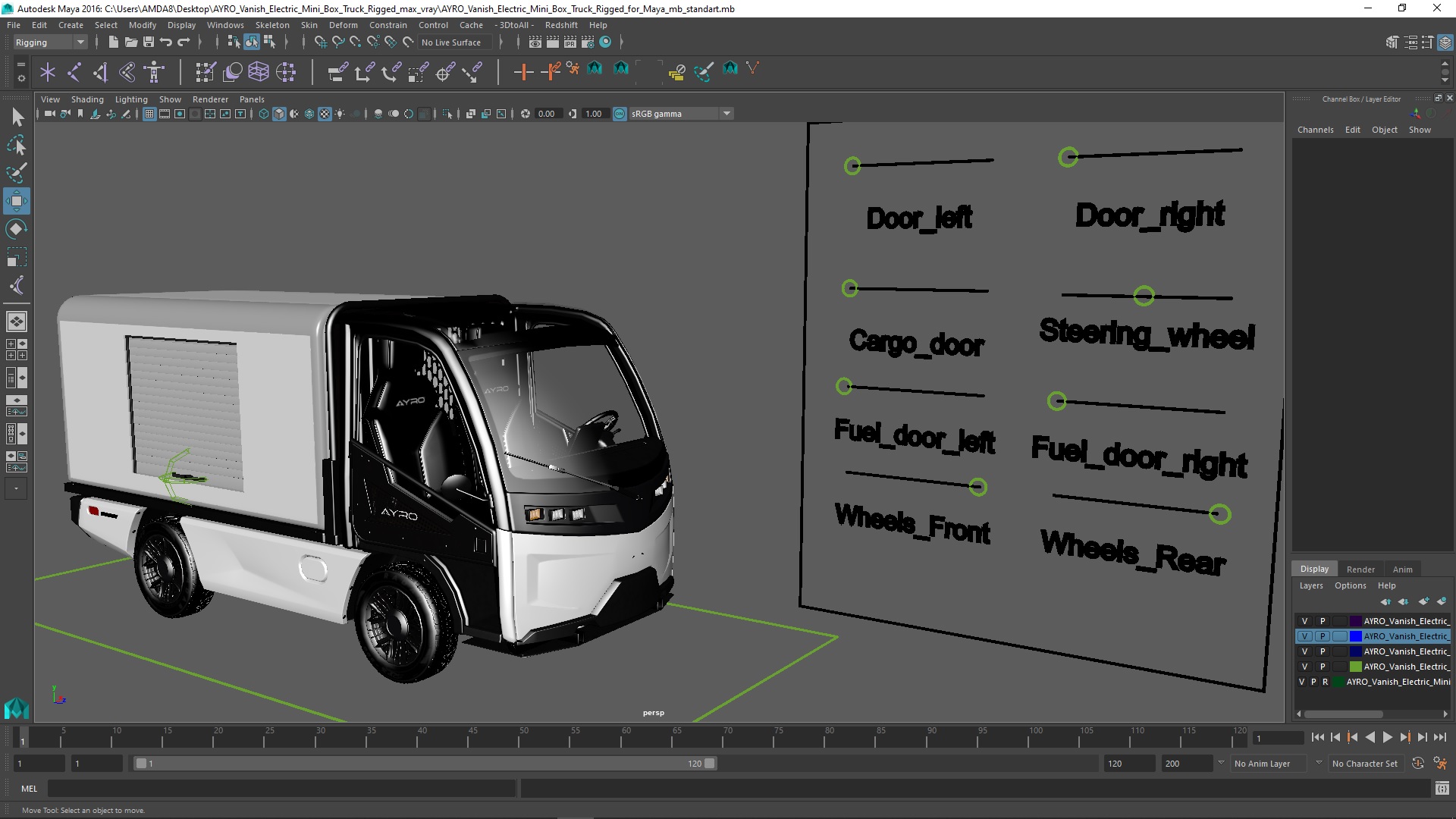This screenshot has height=819, width=1456.
Task: Toggle V visibility of first layer
Action: click(1304, 621)
